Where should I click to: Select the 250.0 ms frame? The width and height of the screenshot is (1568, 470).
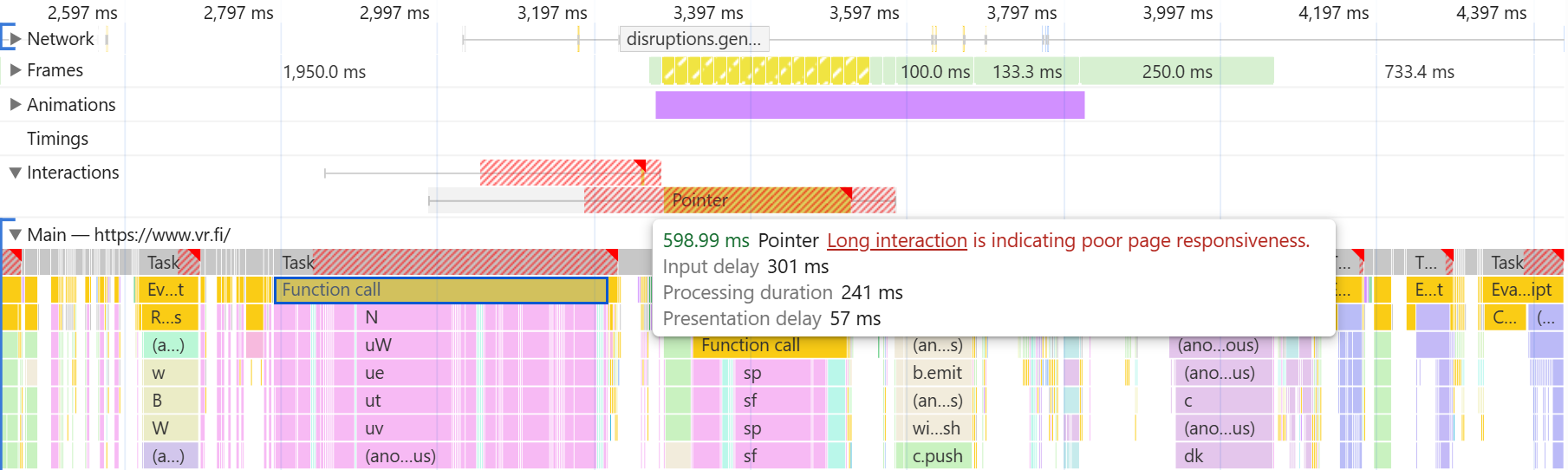(x=1176, y=72)
